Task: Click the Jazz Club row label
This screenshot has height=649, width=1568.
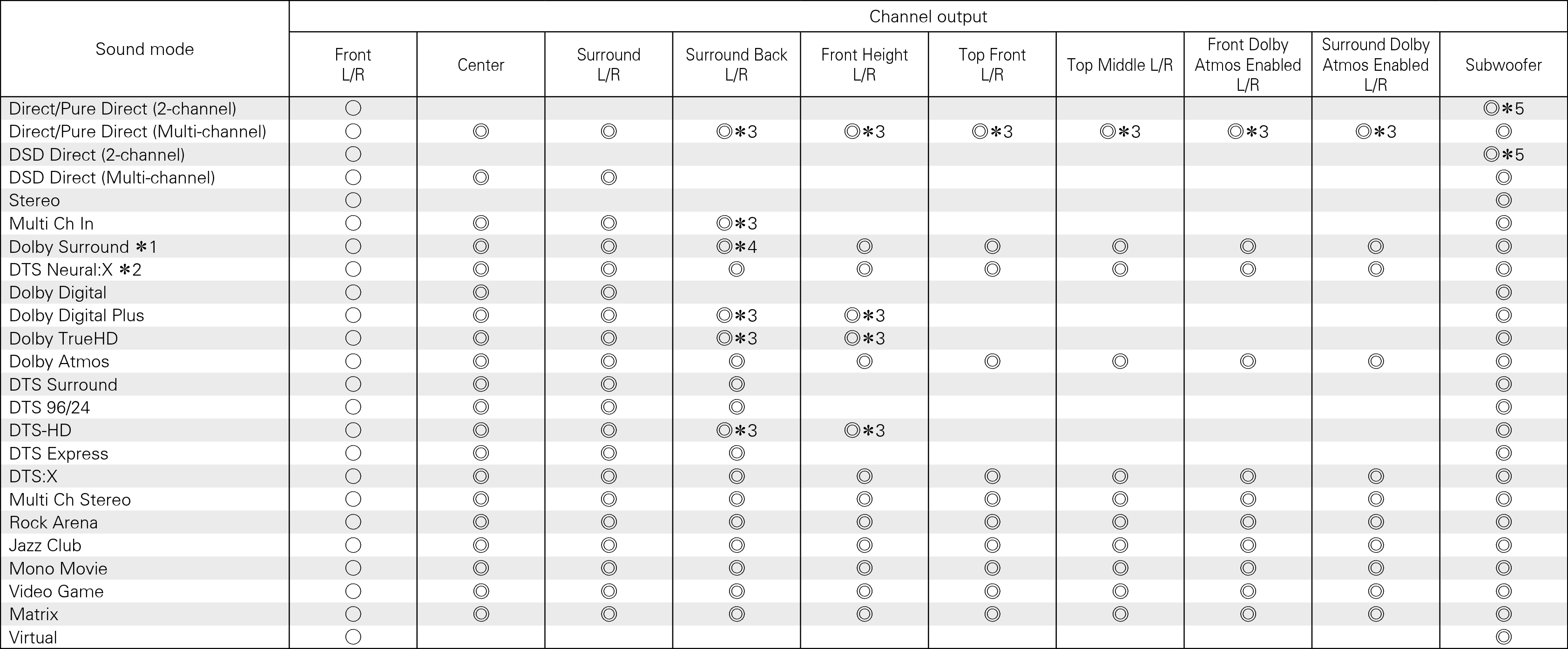Action: click(45, 545)
